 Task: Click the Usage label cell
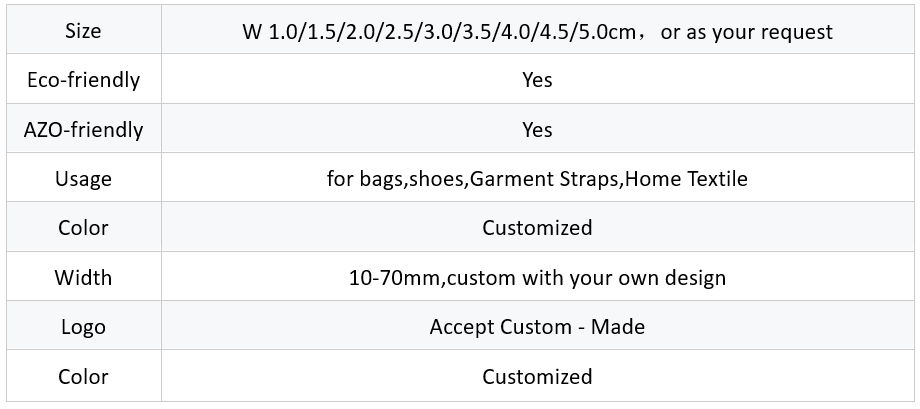click(x=84, y=178)
